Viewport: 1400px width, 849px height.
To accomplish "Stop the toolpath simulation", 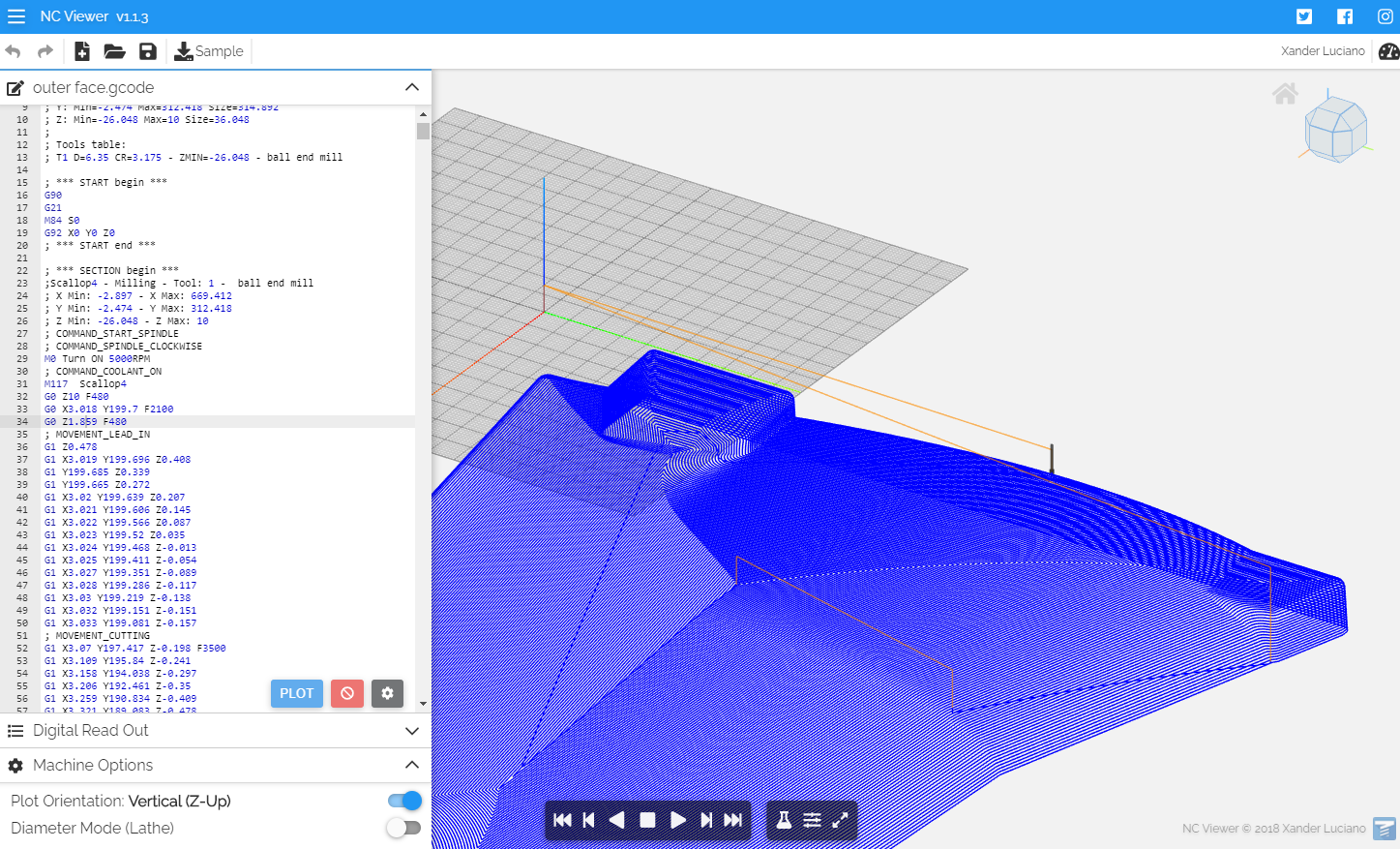I will pyautogui.click(x=648, y=820).
